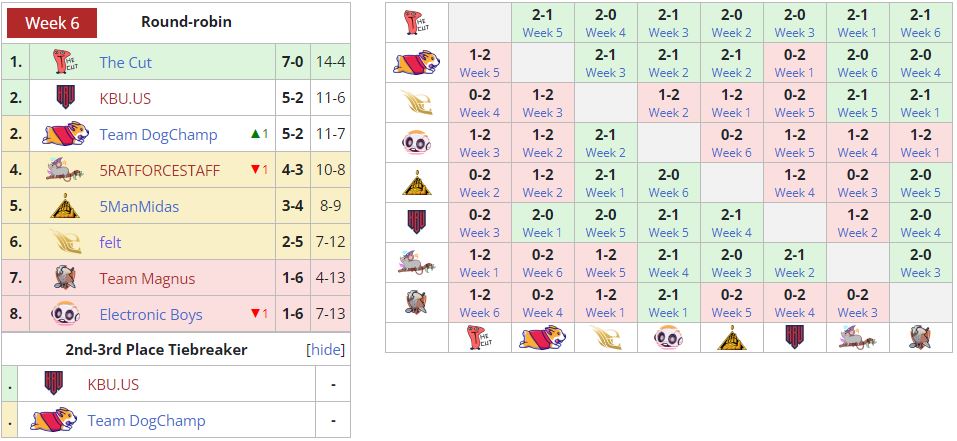
Task: Click Team Magnus logo in crosstable footer
Action: tap(920, 337)
